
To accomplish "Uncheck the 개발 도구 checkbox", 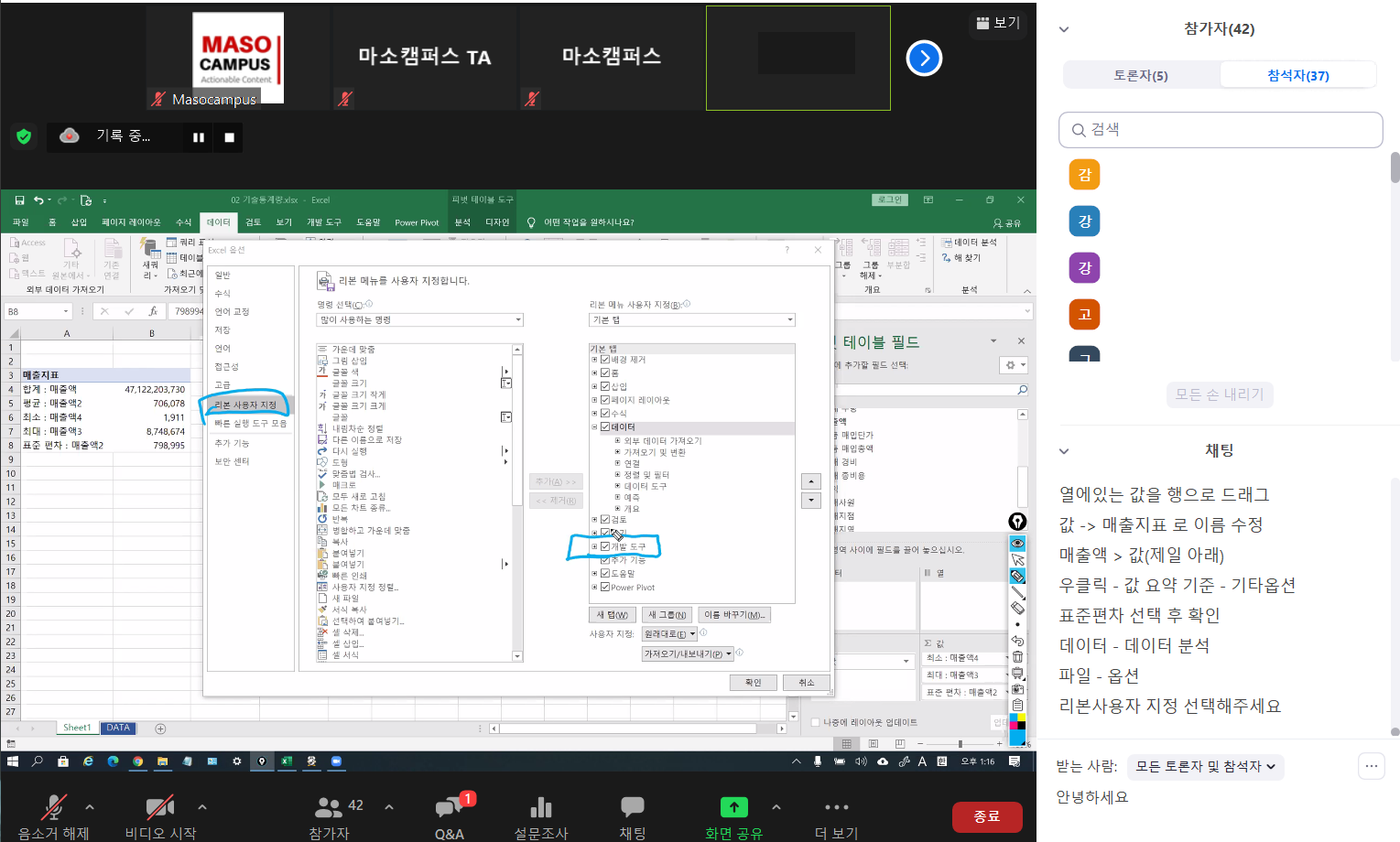I will pyautogui.click(x=605, y=546).
